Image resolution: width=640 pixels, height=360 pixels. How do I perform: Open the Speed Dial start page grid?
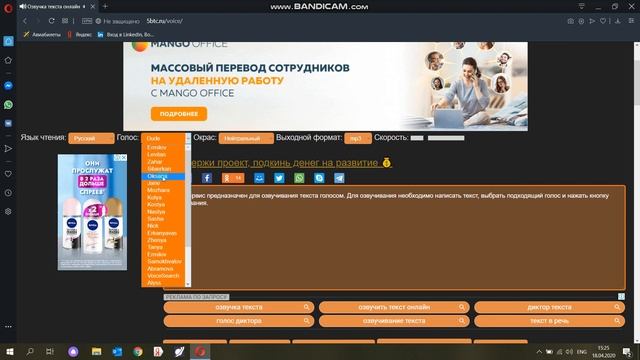65,21
